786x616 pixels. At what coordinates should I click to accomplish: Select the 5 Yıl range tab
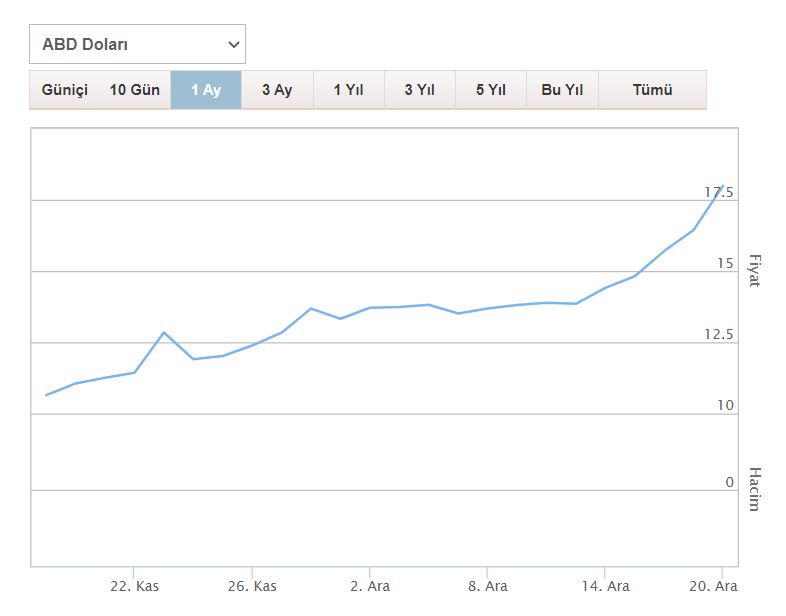pos(491,90)
